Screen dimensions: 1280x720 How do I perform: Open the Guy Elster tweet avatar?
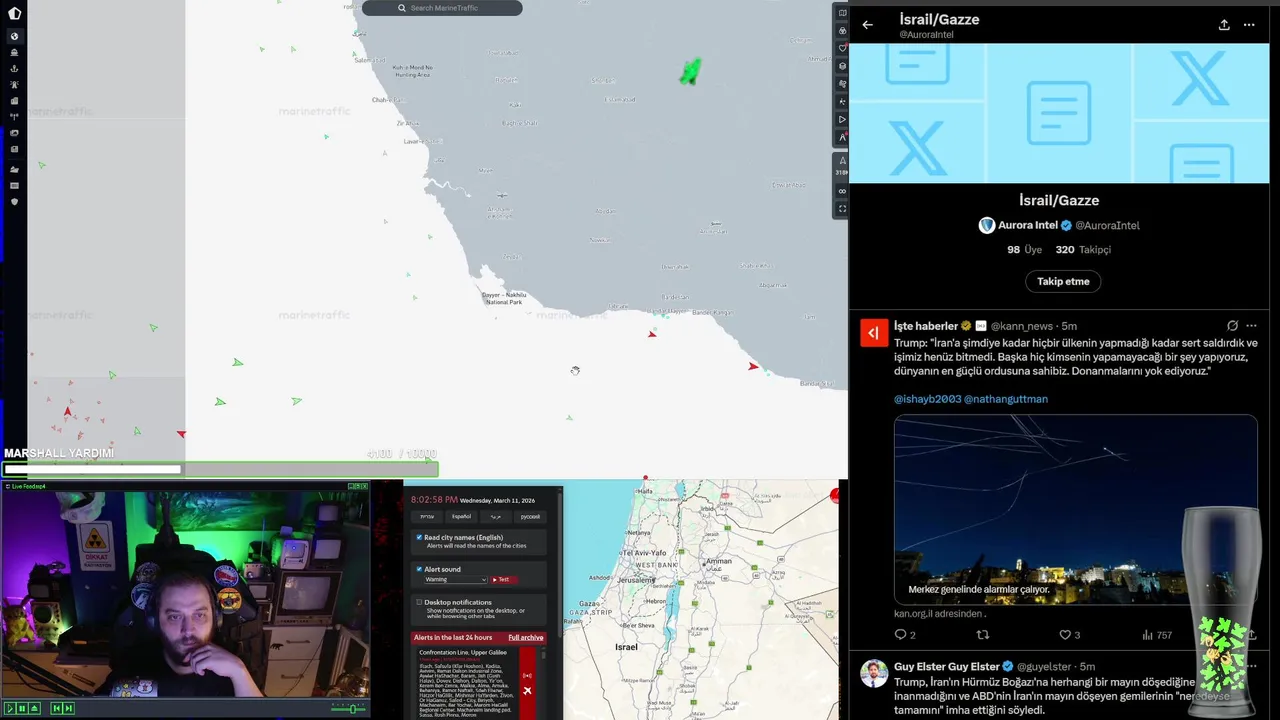tap(874, 673)
